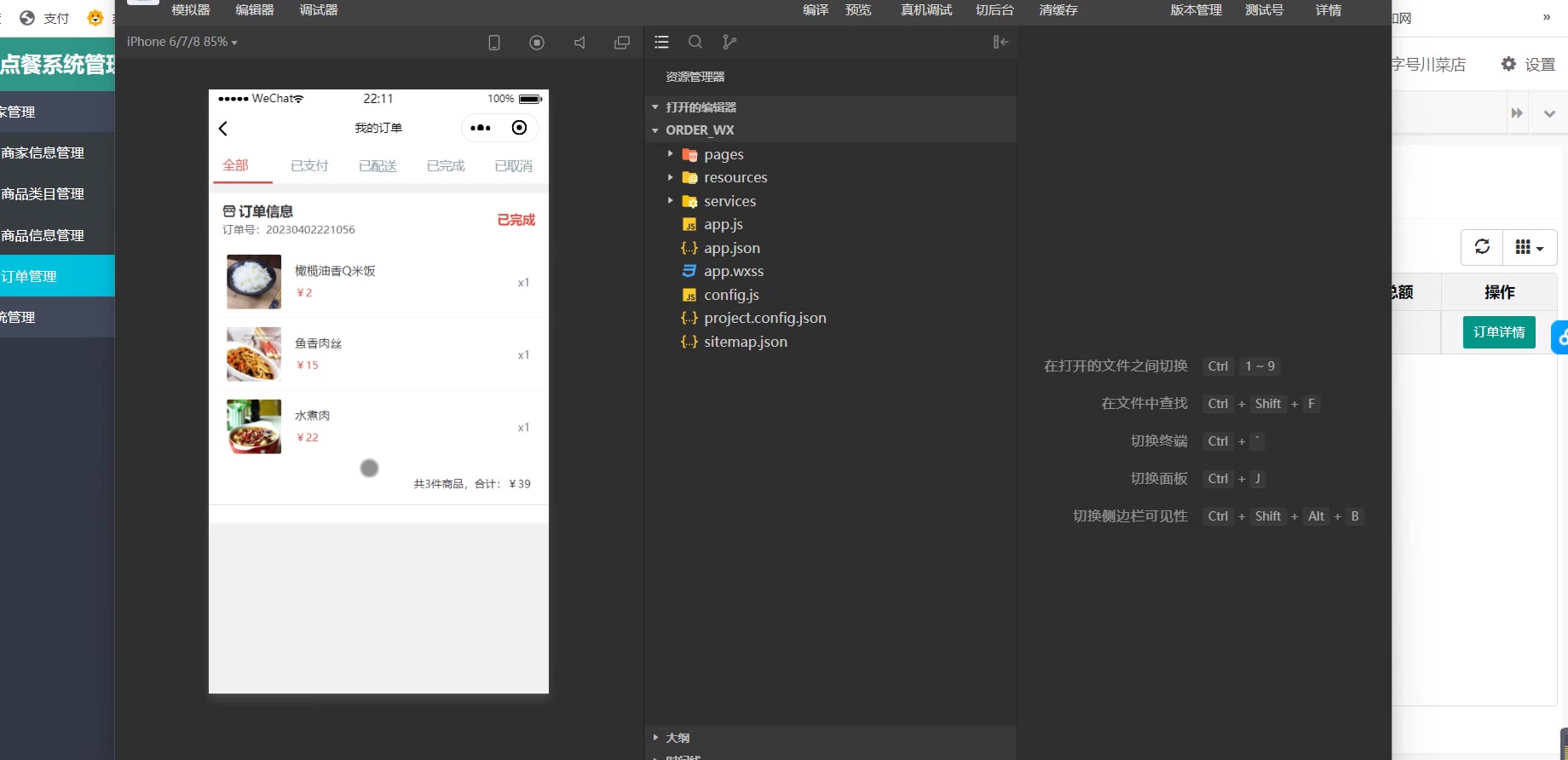1568x760 pixels.
Task: Collapse the ORDER_WX project root
Action: (700, 130)
